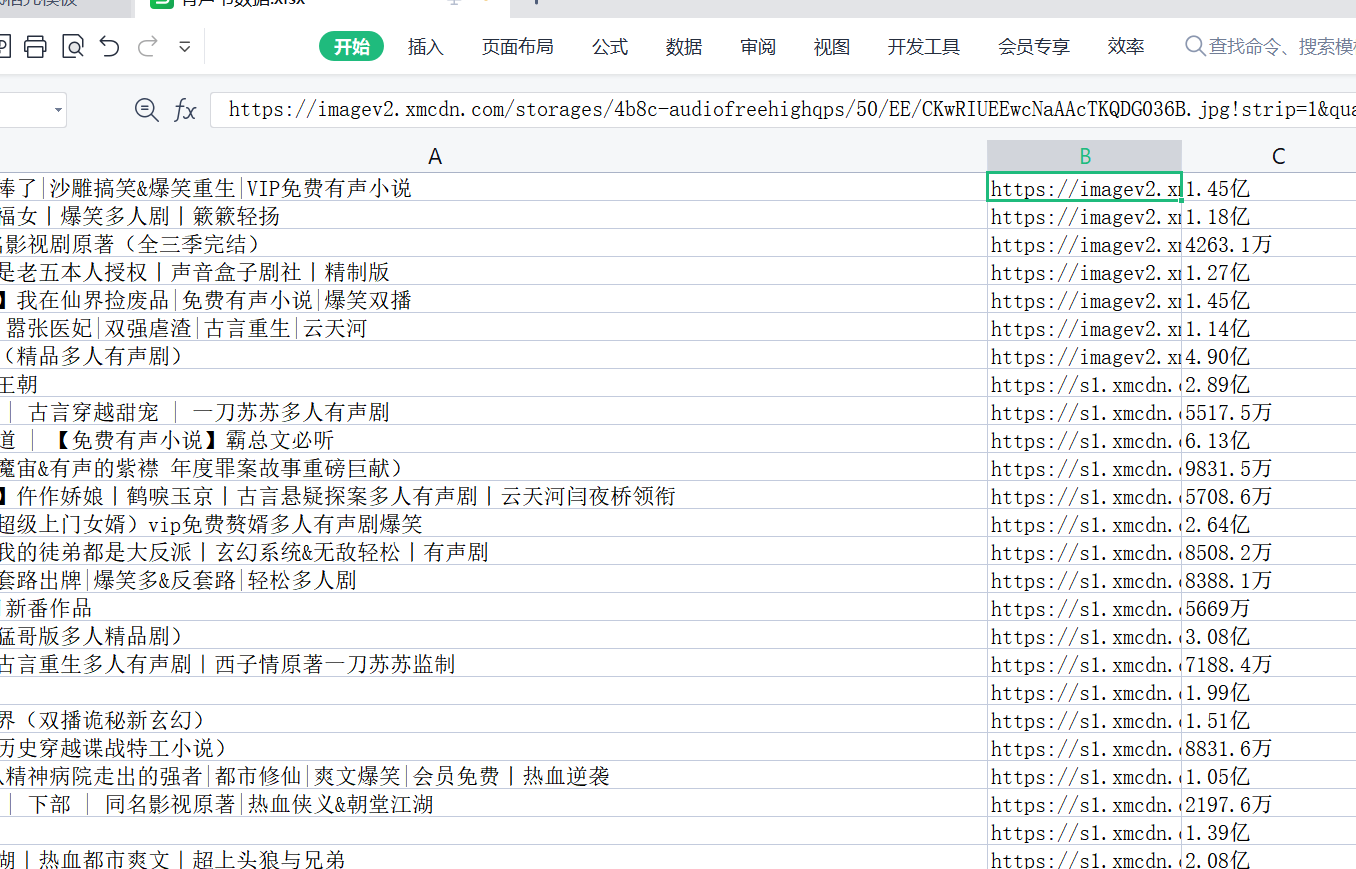Open Insert Function (fx) dialog
Image resolution: width=1356 pixels, height=869 pixels.
pos(185,110)
